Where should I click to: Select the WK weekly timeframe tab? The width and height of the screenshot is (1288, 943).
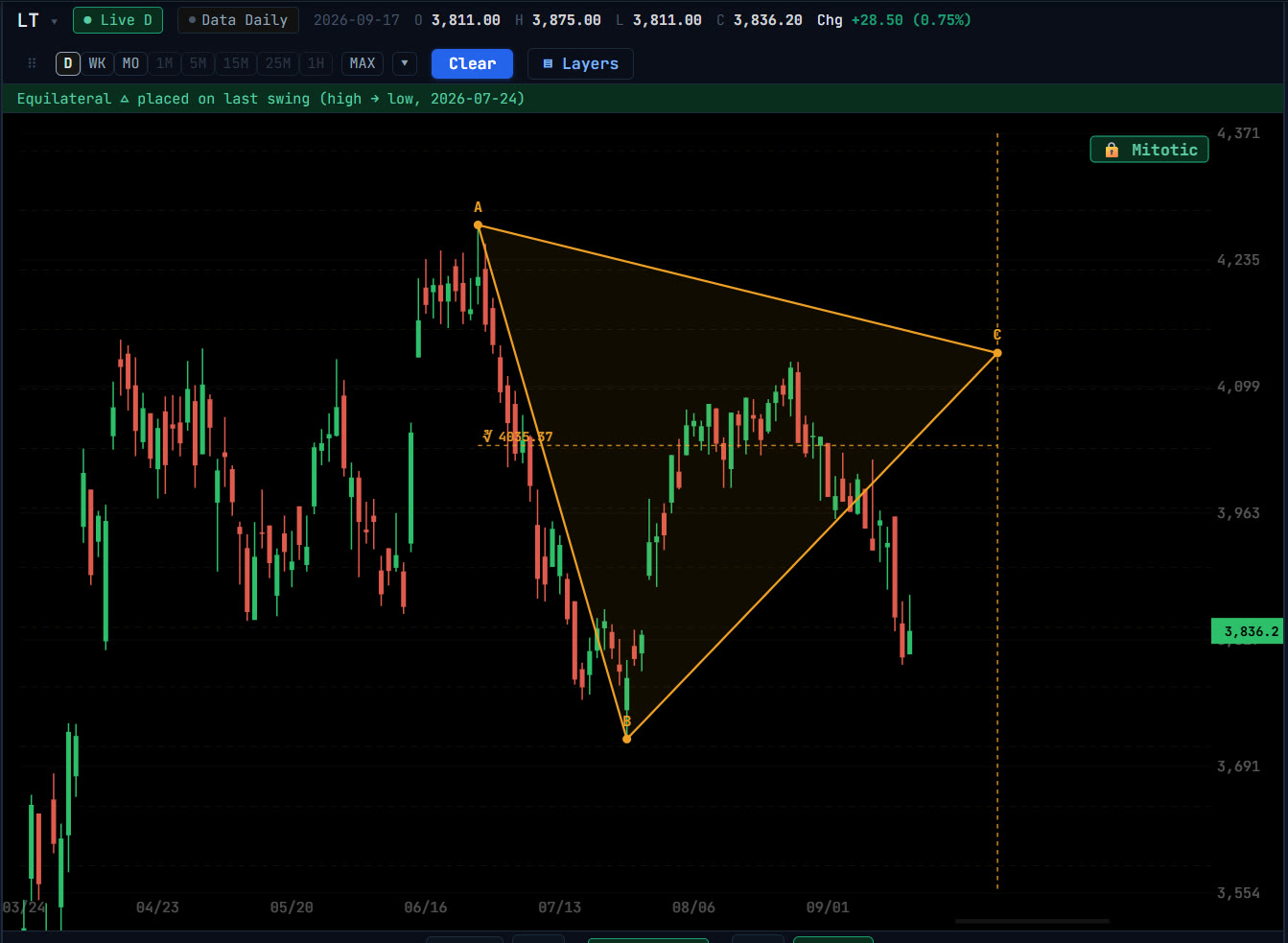click(97, 63)
